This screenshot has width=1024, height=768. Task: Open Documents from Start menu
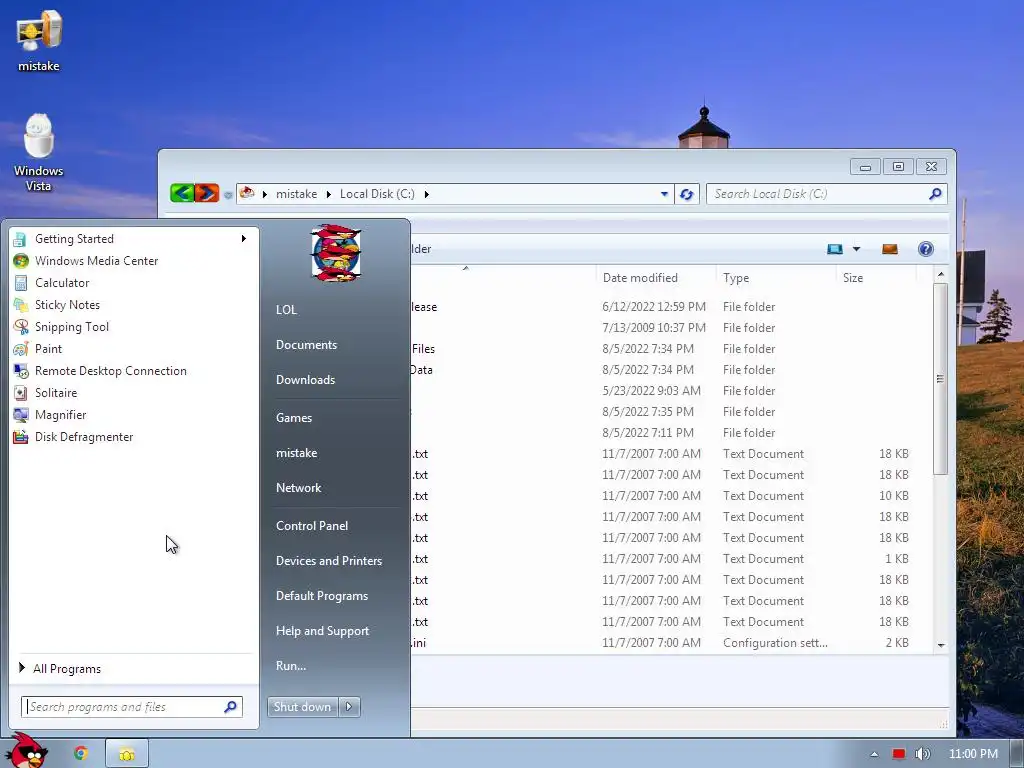click(x=306, y=345)
